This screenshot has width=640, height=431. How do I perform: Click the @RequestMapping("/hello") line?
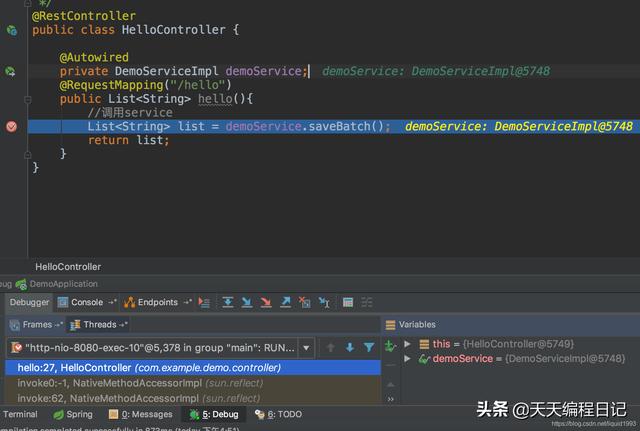coord(146,85)
